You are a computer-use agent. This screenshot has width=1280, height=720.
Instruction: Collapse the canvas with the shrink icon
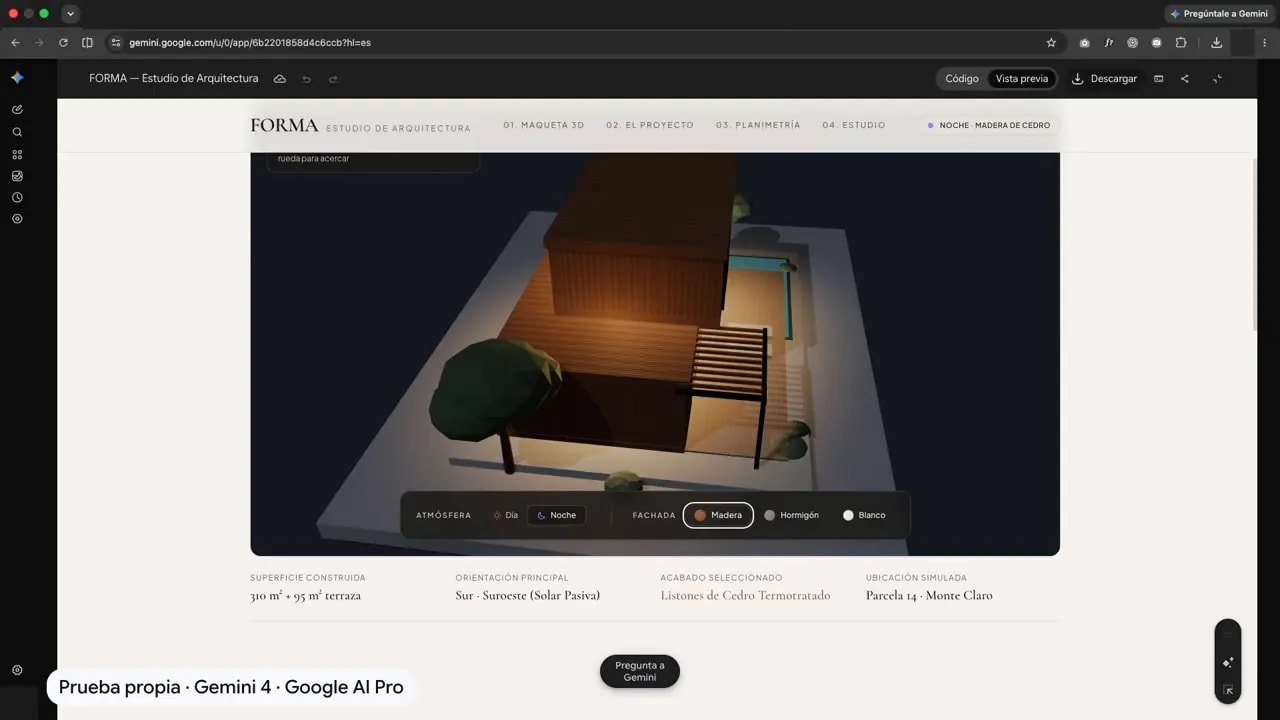1217,79
